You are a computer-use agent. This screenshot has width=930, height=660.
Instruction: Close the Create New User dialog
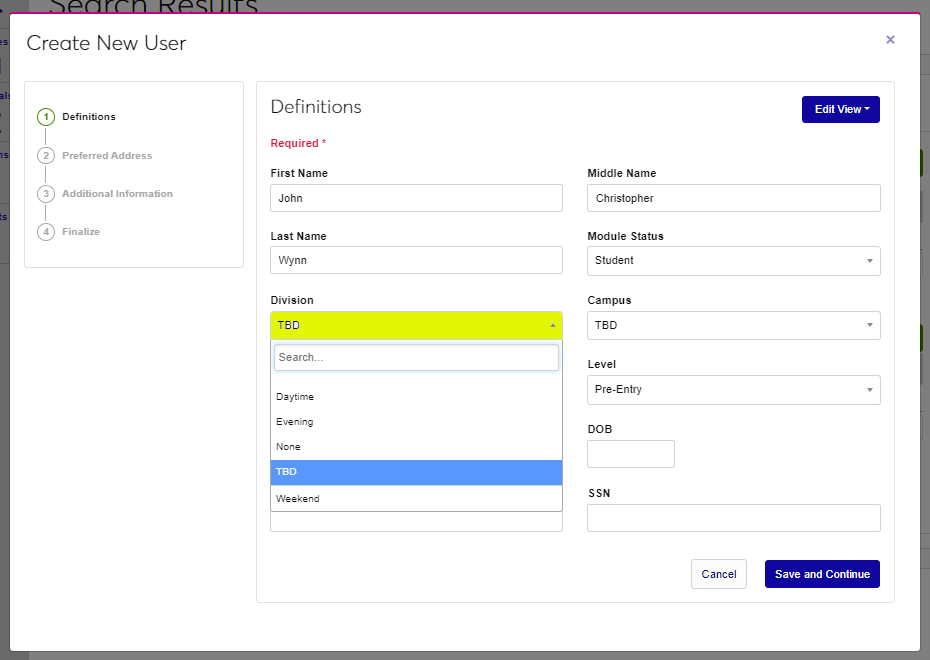[x=890, y=40]
